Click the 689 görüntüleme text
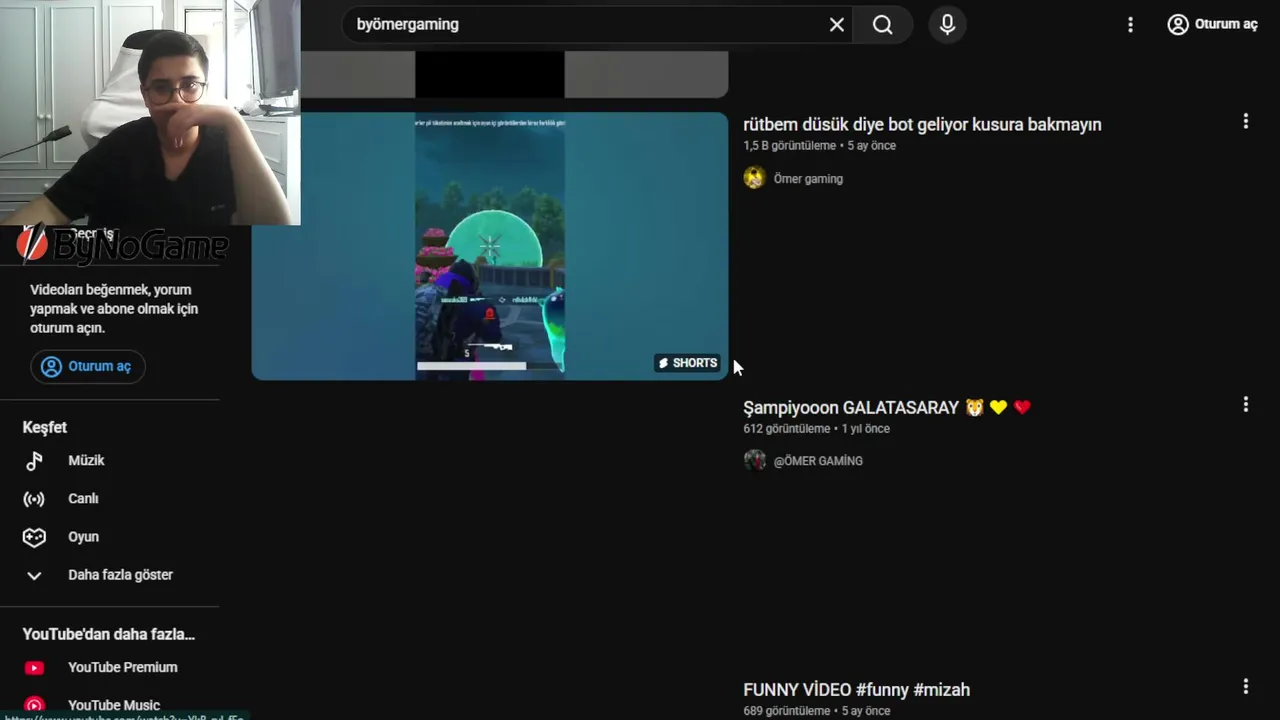 [787, 711]
